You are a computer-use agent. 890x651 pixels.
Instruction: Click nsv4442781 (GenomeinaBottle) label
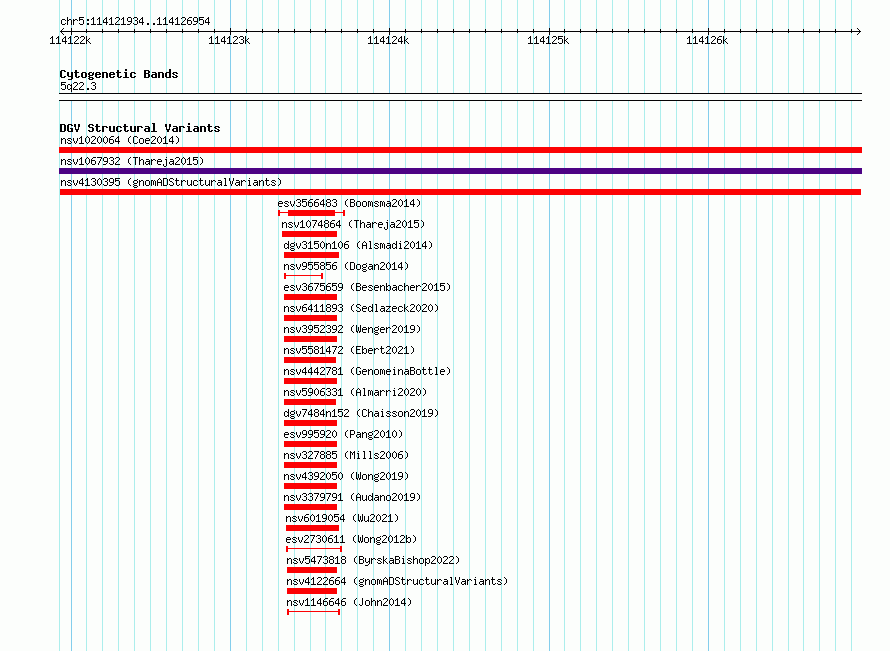(x=367, y=371)
